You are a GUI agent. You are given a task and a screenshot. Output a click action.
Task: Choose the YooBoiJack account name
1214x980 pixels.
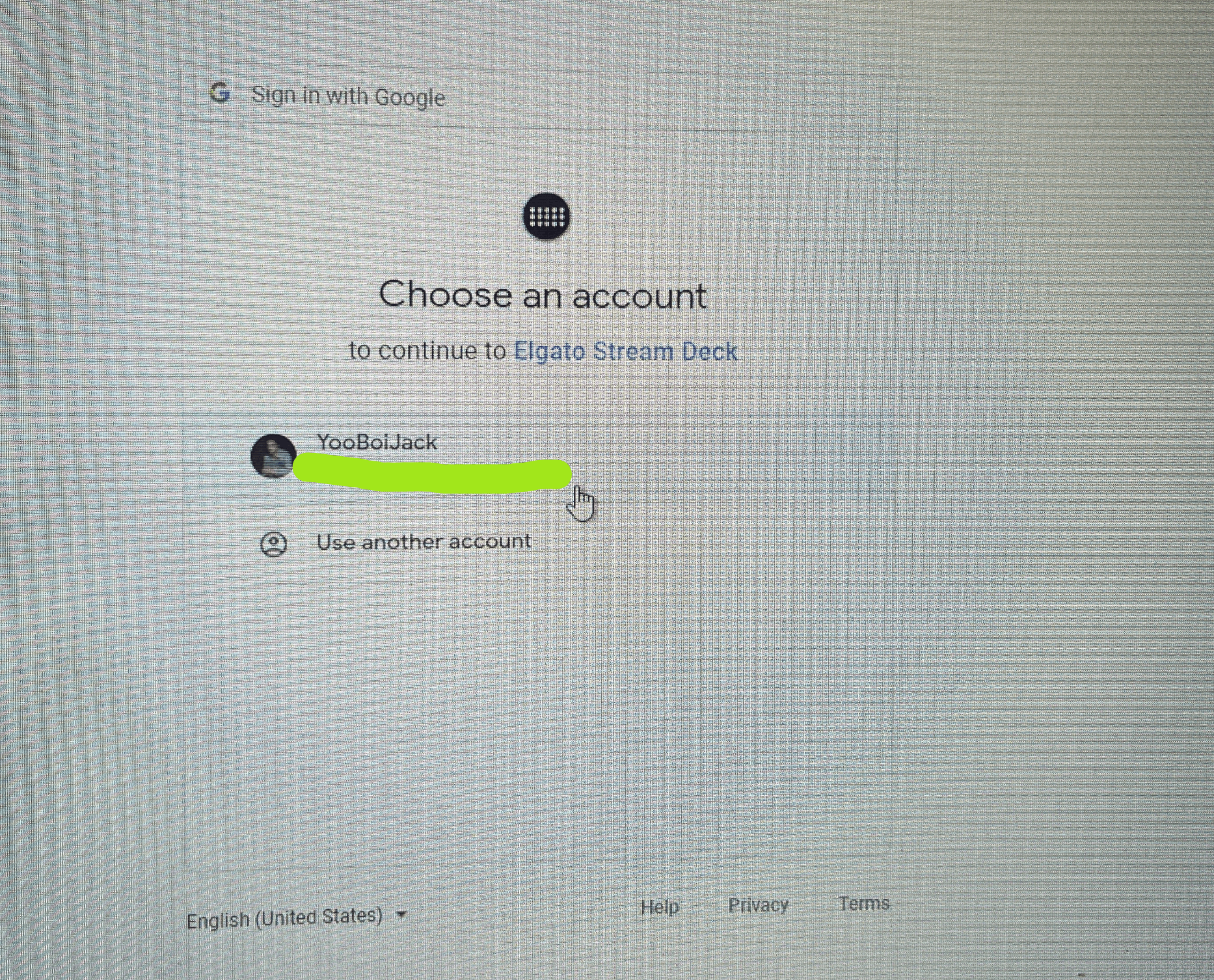[377, 442]
